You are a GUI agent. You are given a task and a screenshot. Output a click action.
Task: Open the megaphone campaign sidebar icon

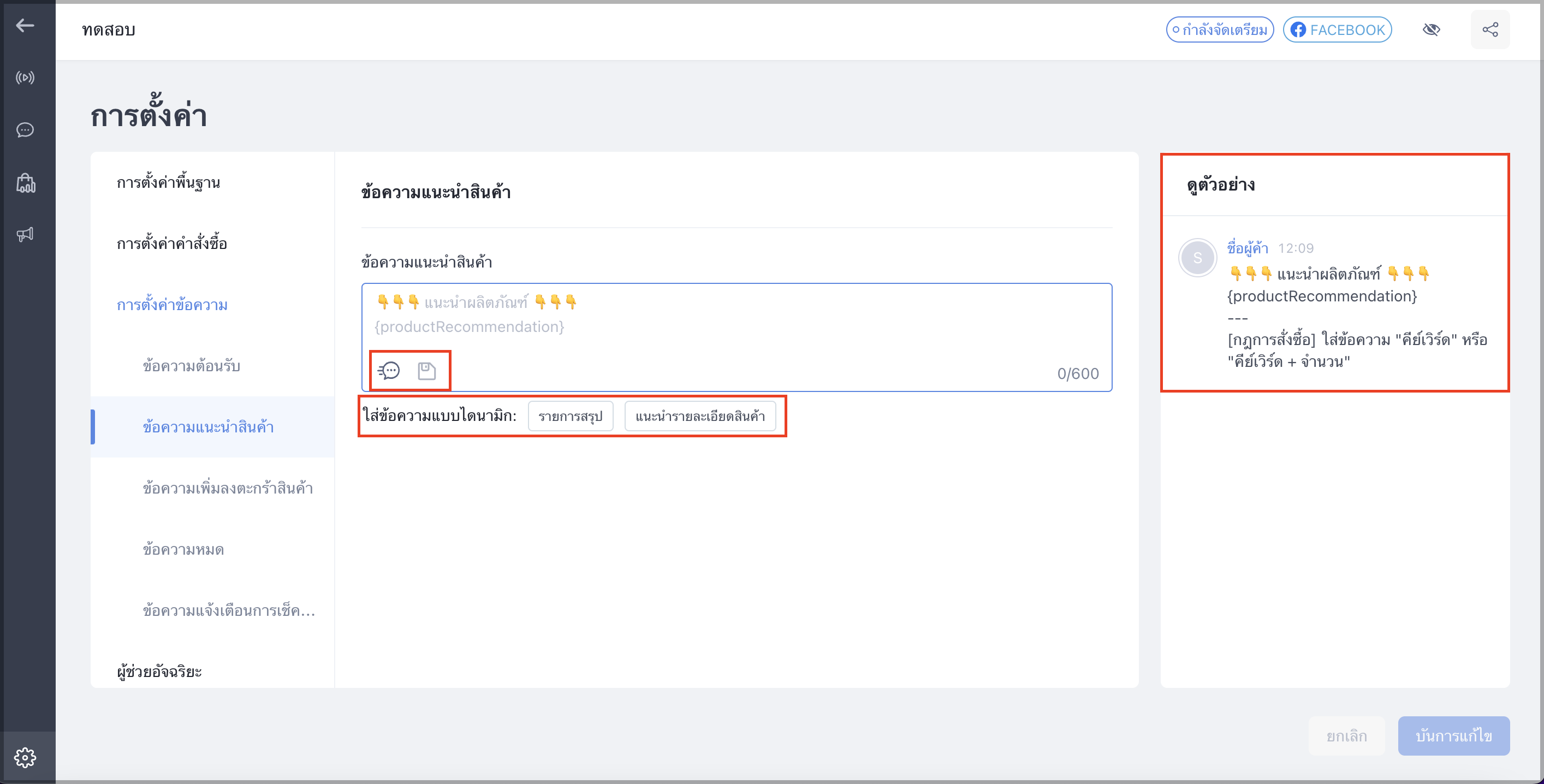tap(25, 234)
